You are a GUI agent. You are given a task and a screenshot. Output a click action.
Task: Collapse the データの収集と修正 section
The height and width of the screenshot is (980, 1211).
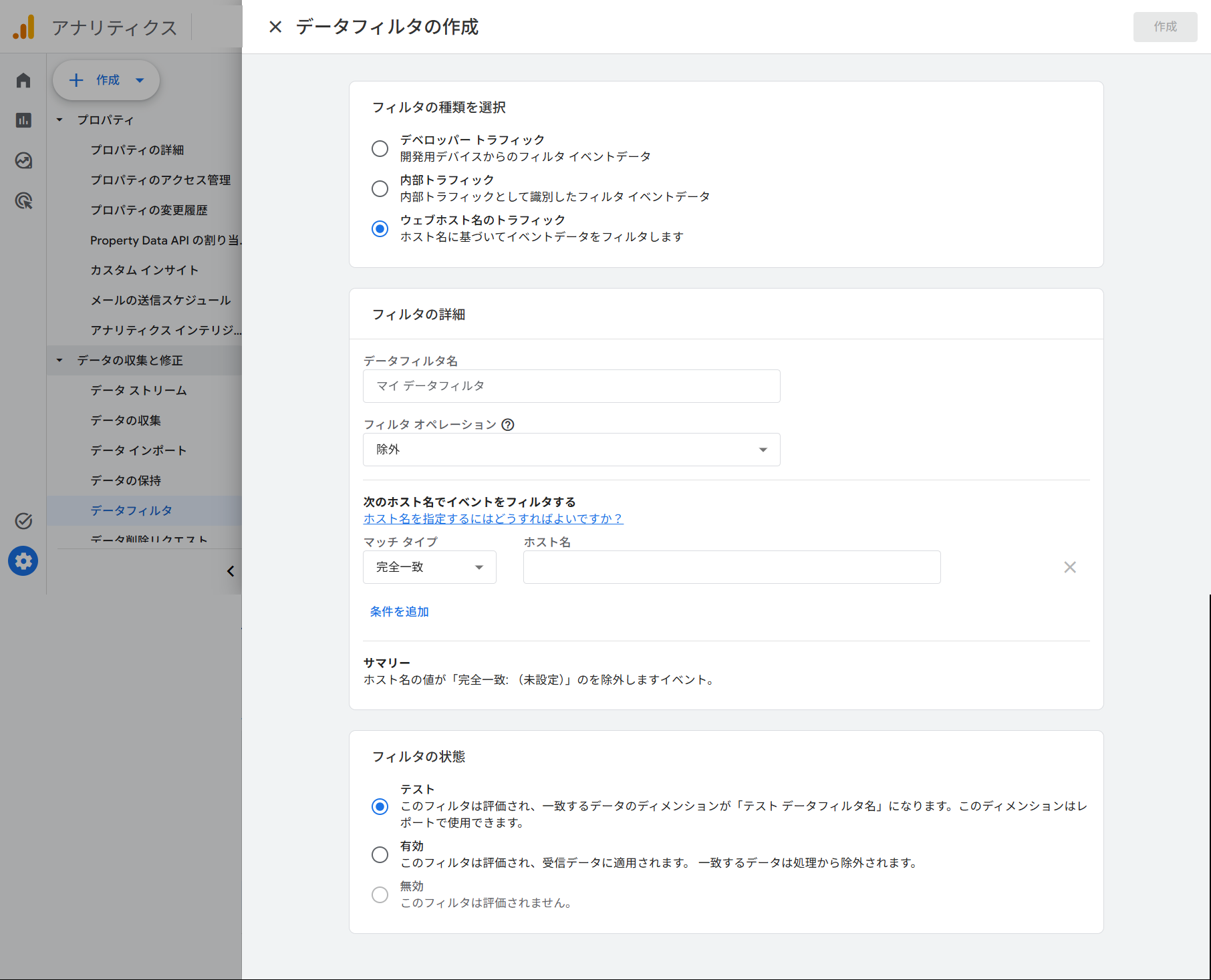coord(59,361)
